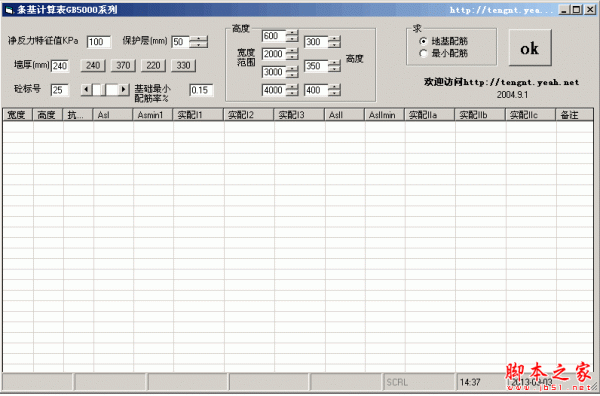Click the width range field showing 2000
This screenshot has width=600, height=396.
pos(274,54)
